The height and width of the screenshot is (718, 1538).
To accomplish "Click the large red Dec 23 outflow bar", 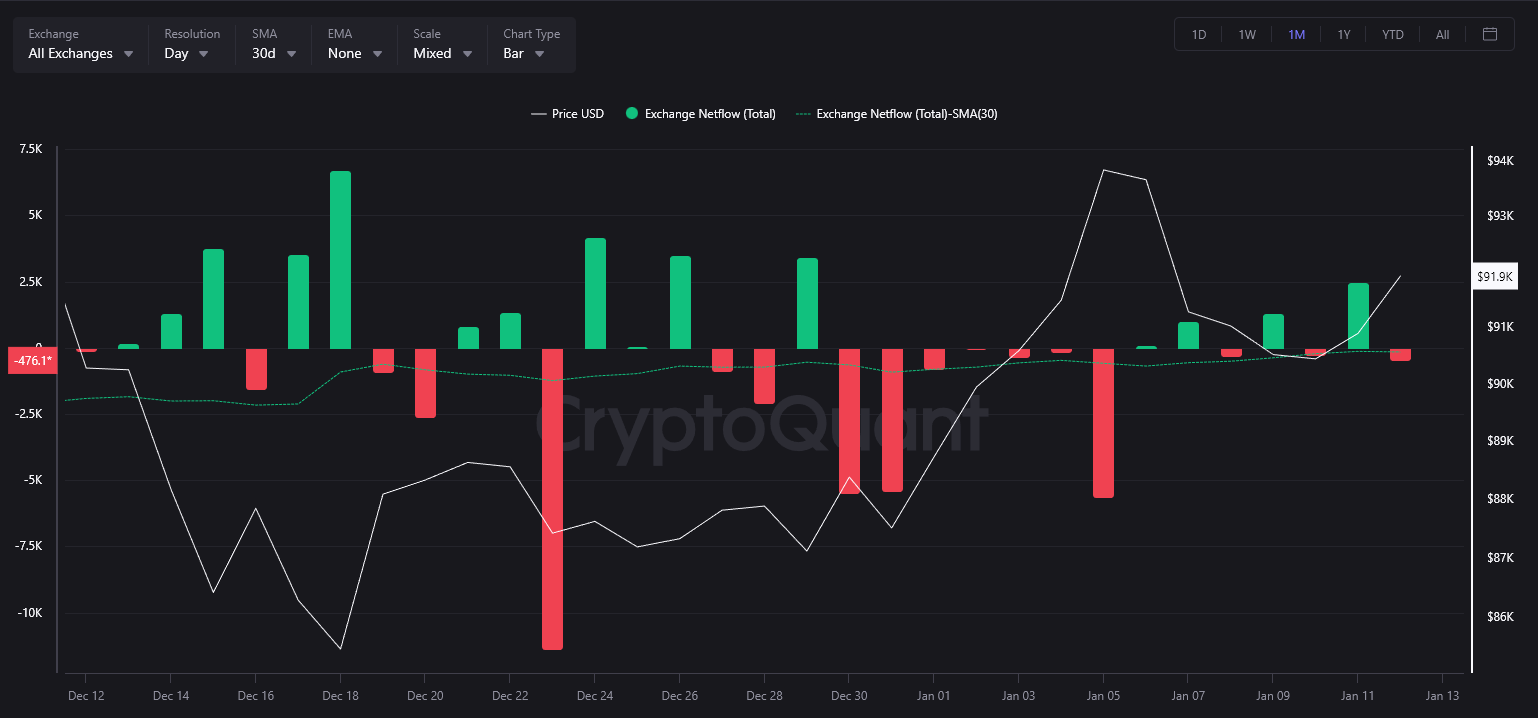I will click(552, 498).
